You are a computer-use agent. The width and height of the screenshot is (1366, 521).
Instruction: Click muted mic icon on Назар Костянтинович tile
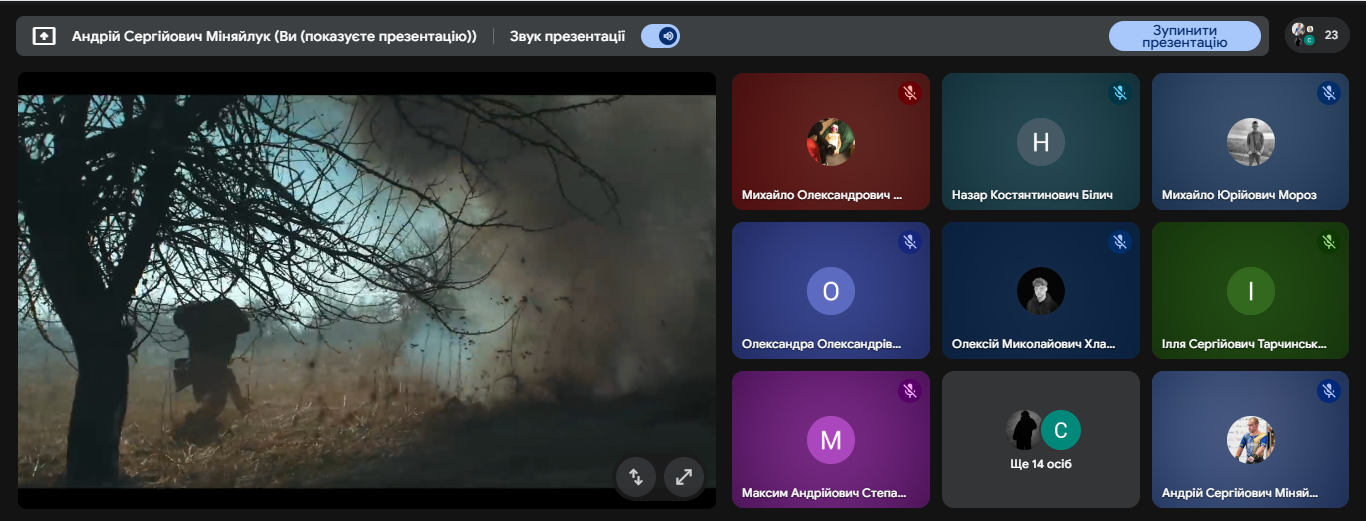[x=1119, y=94]
